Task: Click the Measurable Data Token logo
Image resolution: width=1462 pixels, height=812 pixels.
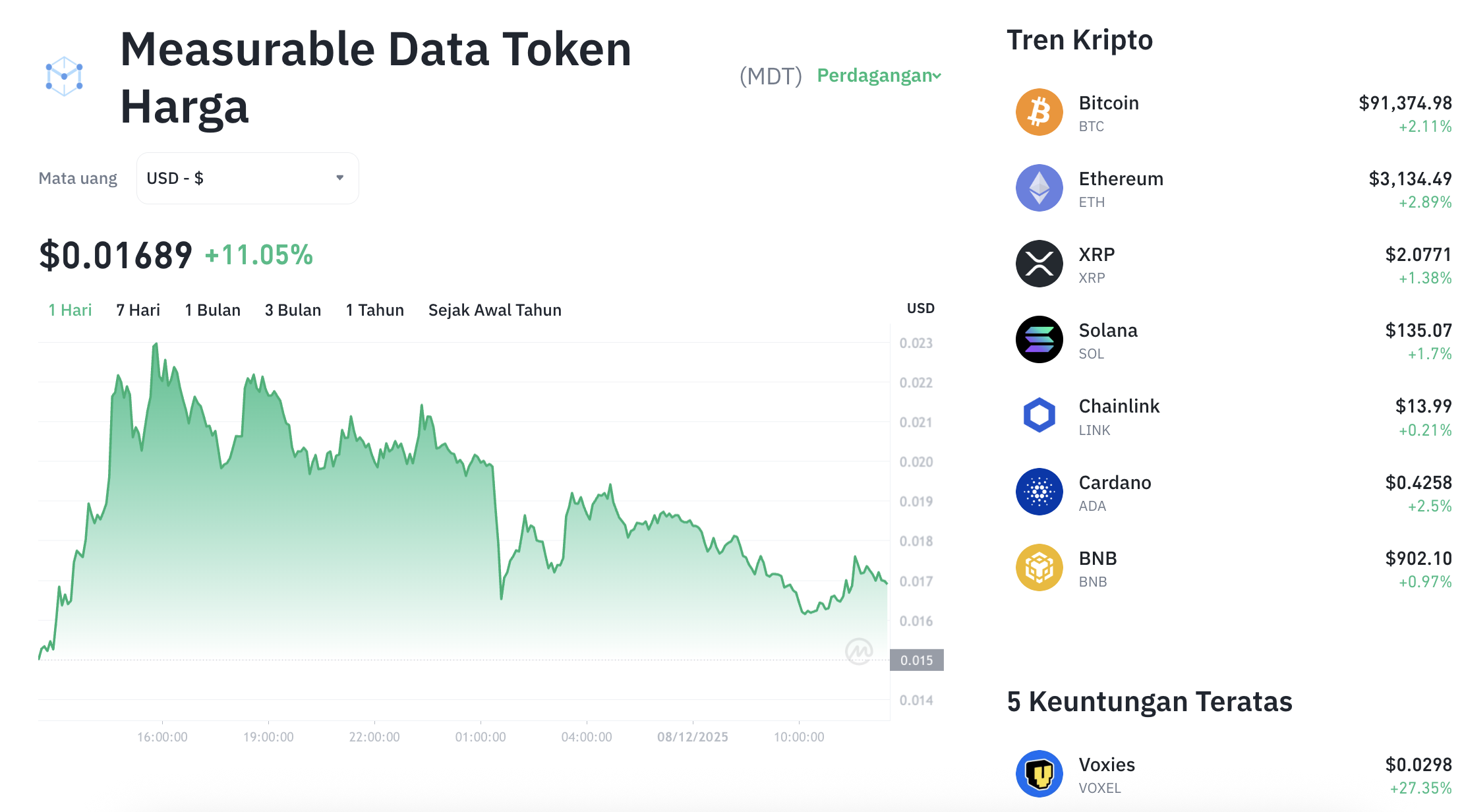Action: pyautogui.click(x=64, y=75)
